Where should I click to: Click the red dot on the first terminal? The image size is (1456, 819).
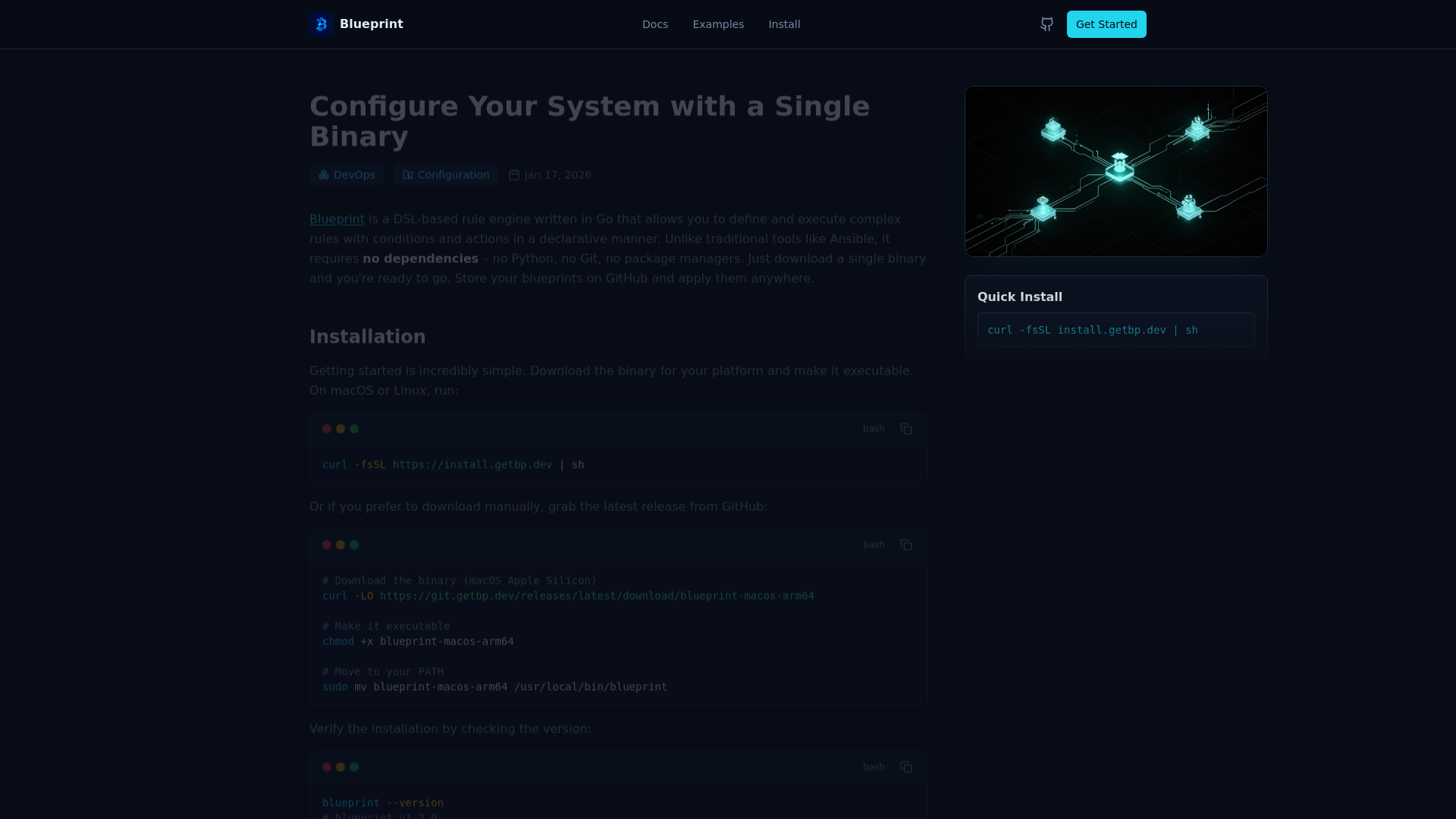tap(327, 428)
